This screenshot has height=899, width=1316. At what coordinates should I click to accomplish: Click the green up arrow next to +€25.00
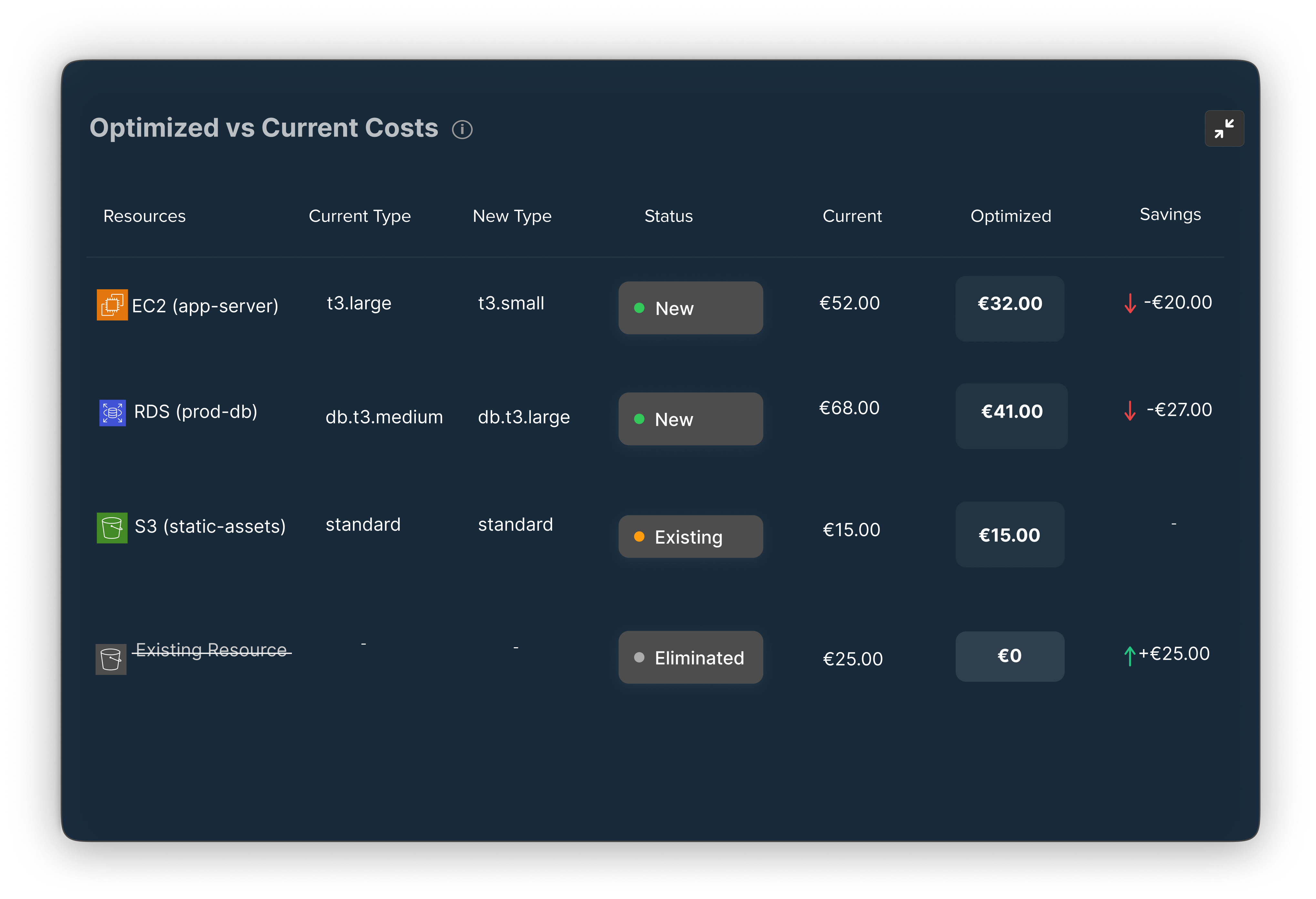click(x=1130, y=656)
